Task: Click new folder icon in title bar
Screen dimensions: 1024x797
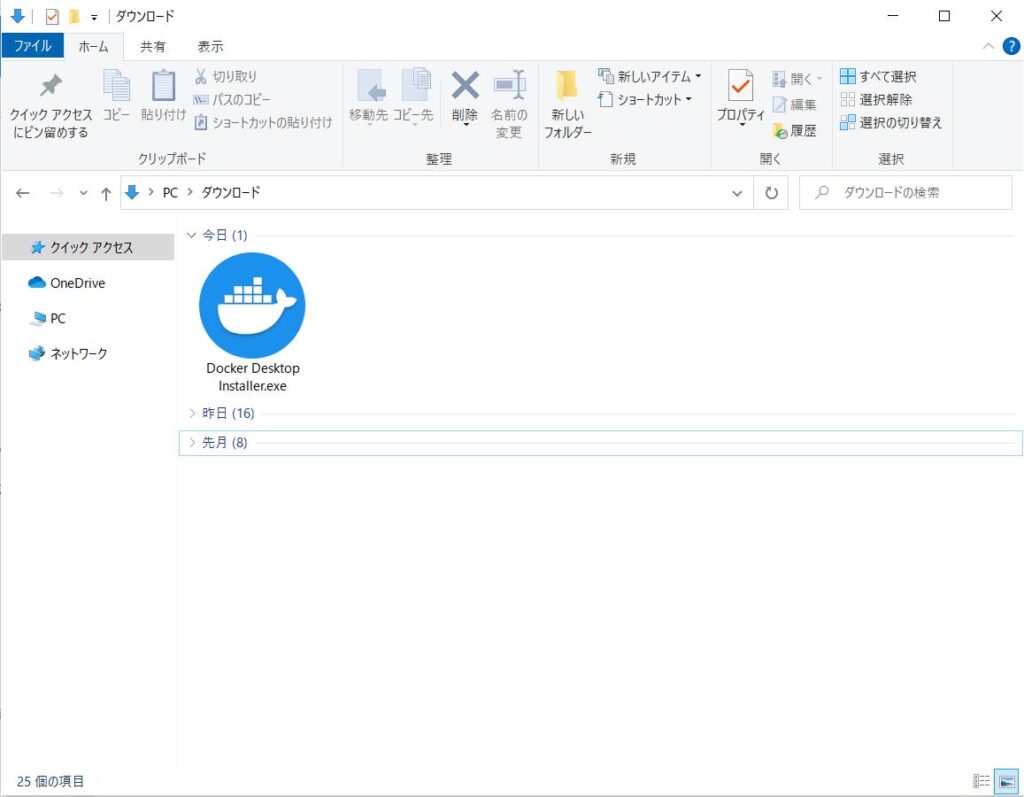Action: (x=74, y=16)
